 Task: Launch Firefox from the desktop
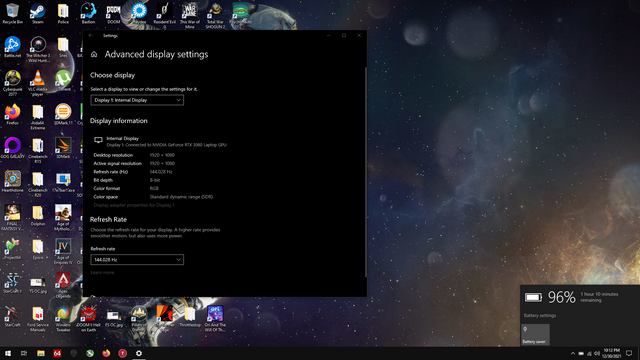[x=12, y=114]
